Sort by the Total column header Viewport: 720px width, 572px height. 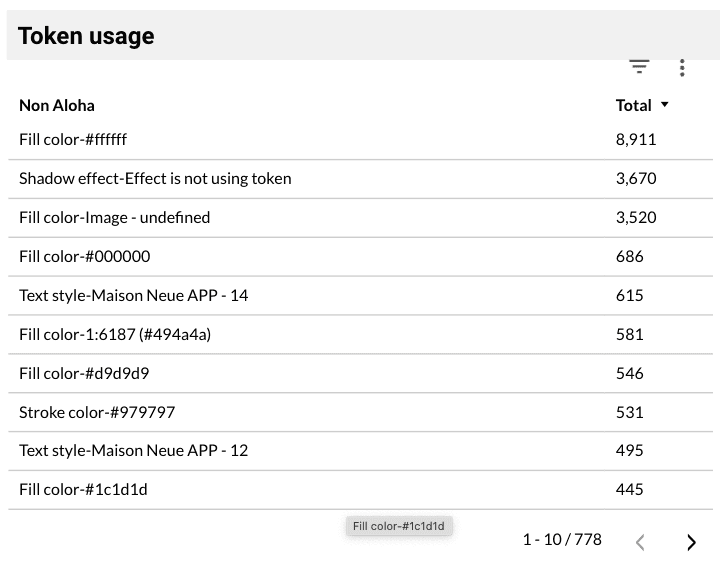pos(634,105)
